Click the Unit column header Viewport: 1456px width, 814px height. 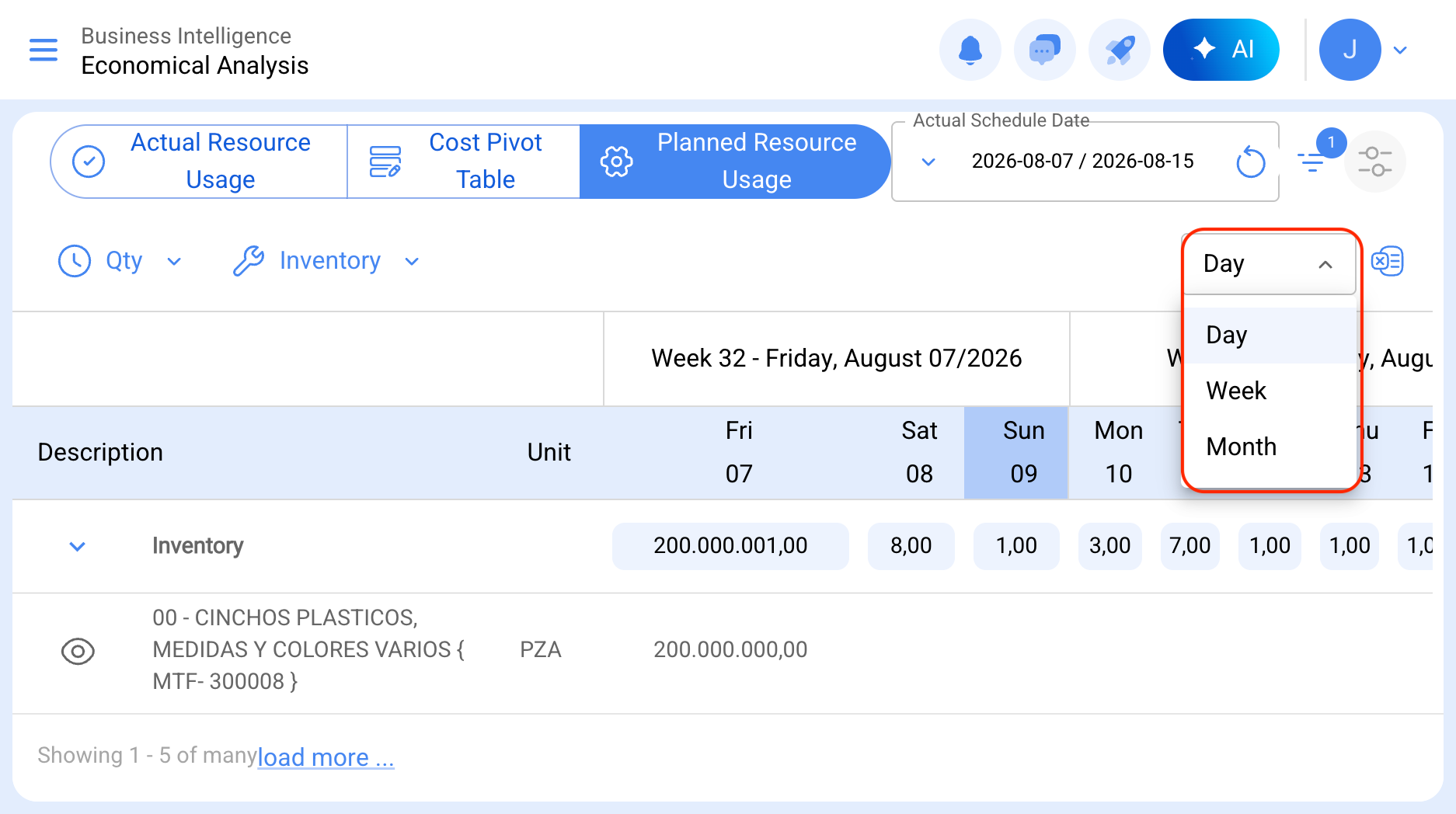coord(549,452)
